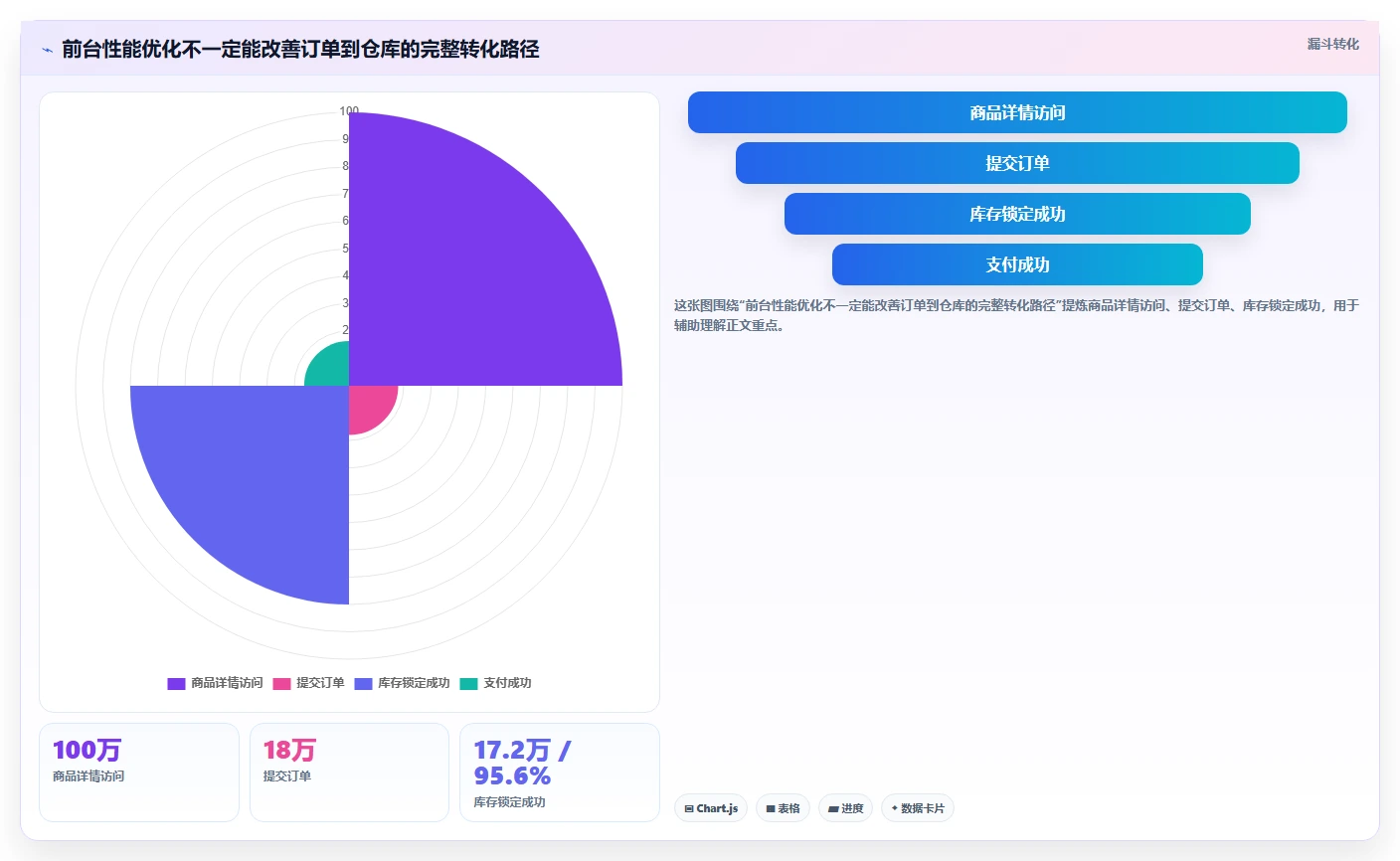Select the 提交订单 funnel bar

[1017, 163]
